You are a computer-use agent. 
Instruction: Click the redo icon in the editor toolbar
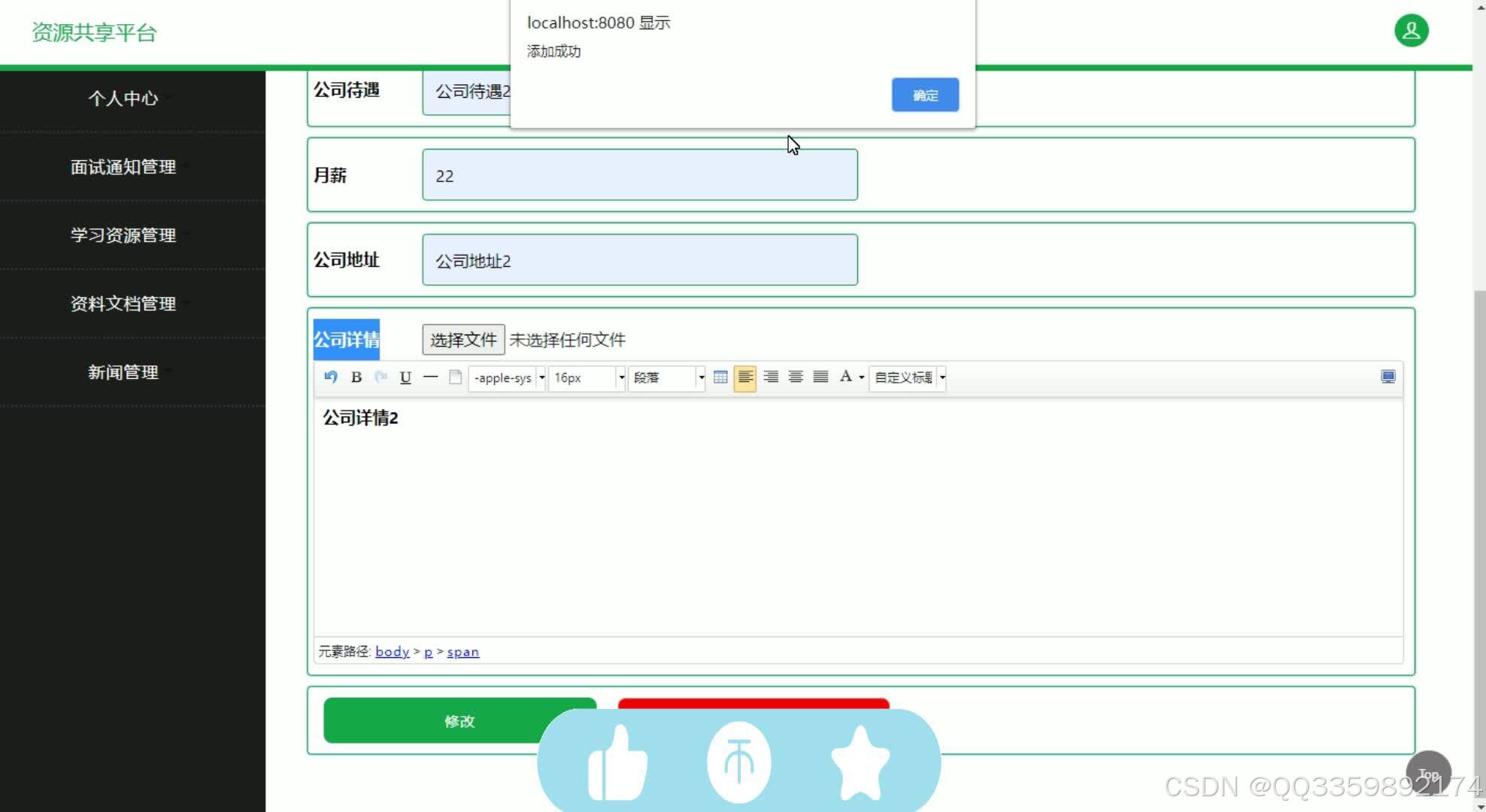[381, 377]
